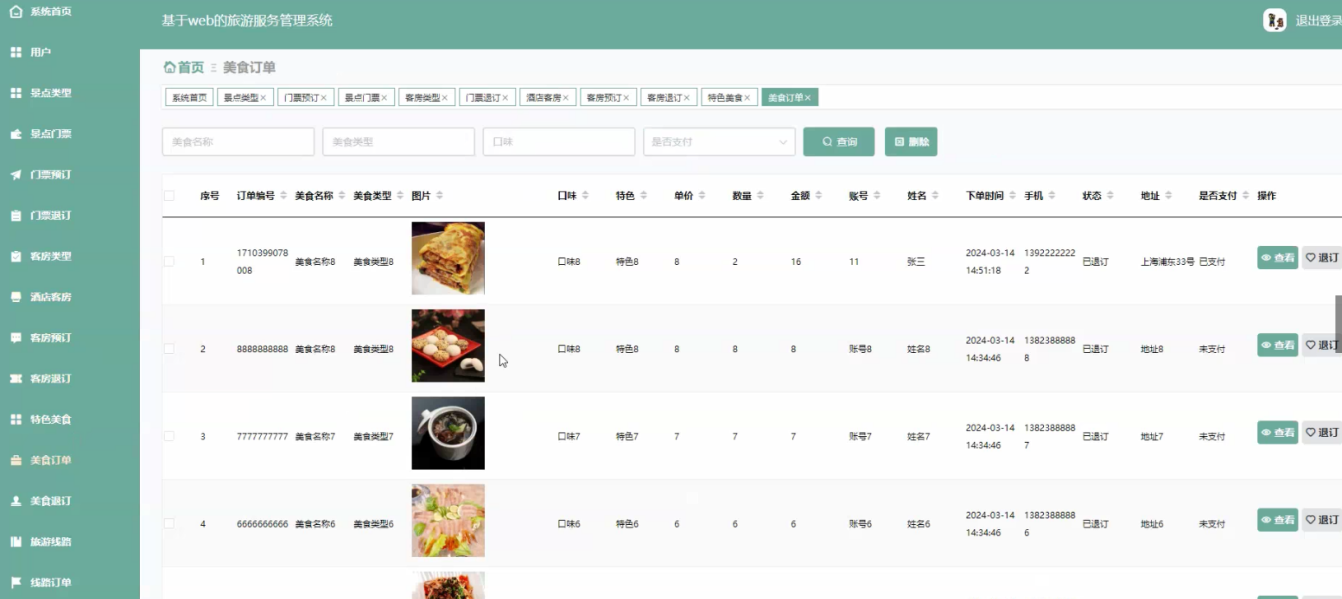The width and height of the screenshot is (1342, 599).
Task: Click the 景点门票 thumbs-up icon in sidebar
Action: [16, 134]
